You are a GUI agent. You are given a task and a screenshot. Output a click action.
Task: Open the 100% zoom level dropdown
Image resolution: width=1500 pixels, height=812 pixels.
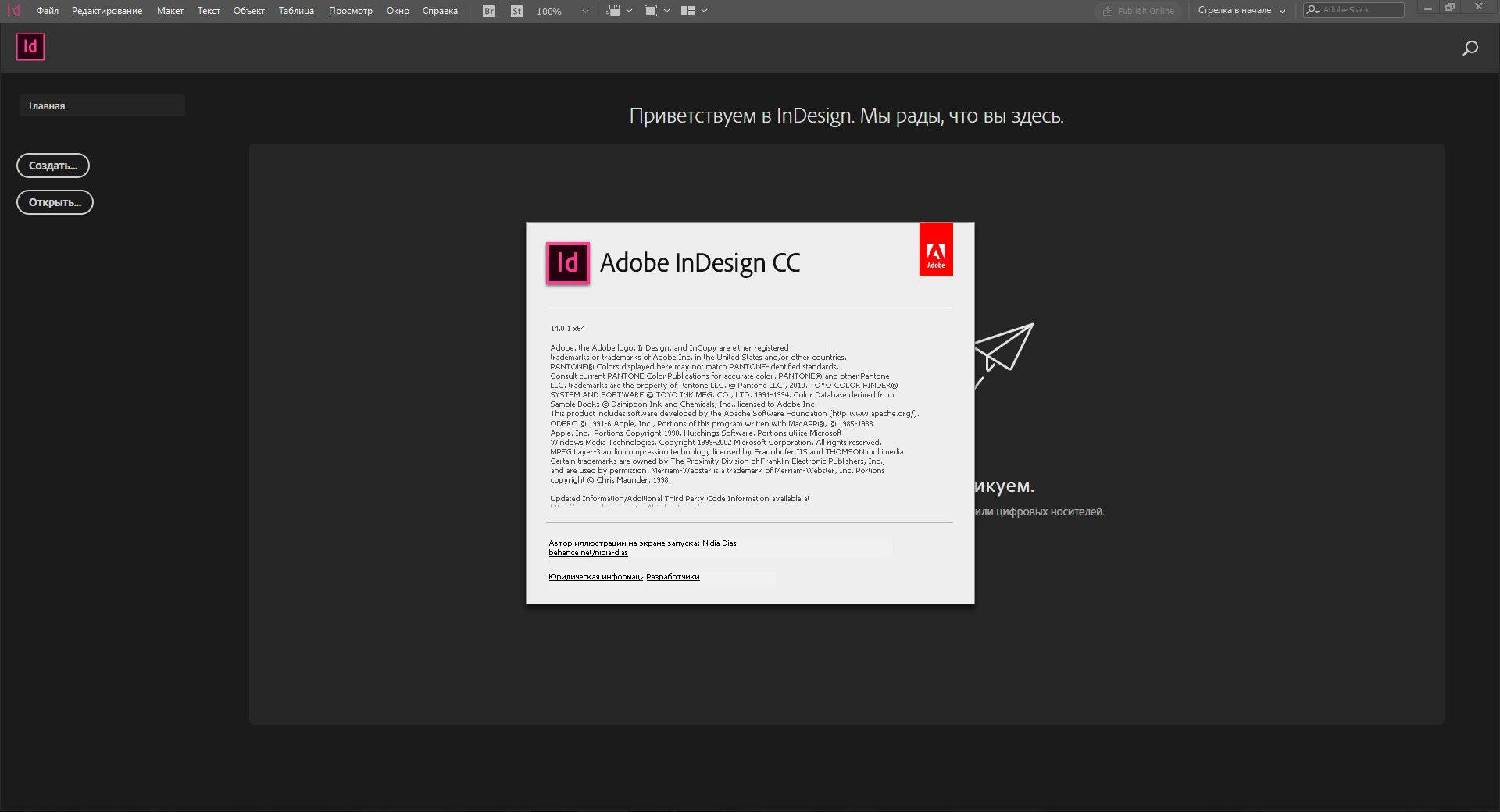562,11
